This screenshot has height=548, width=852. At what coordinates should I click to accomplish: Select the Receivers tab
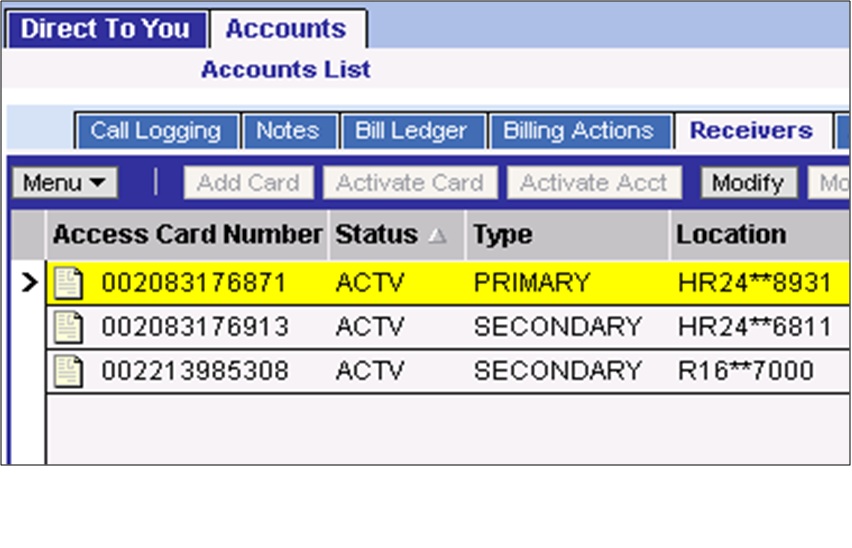point(751,131)
